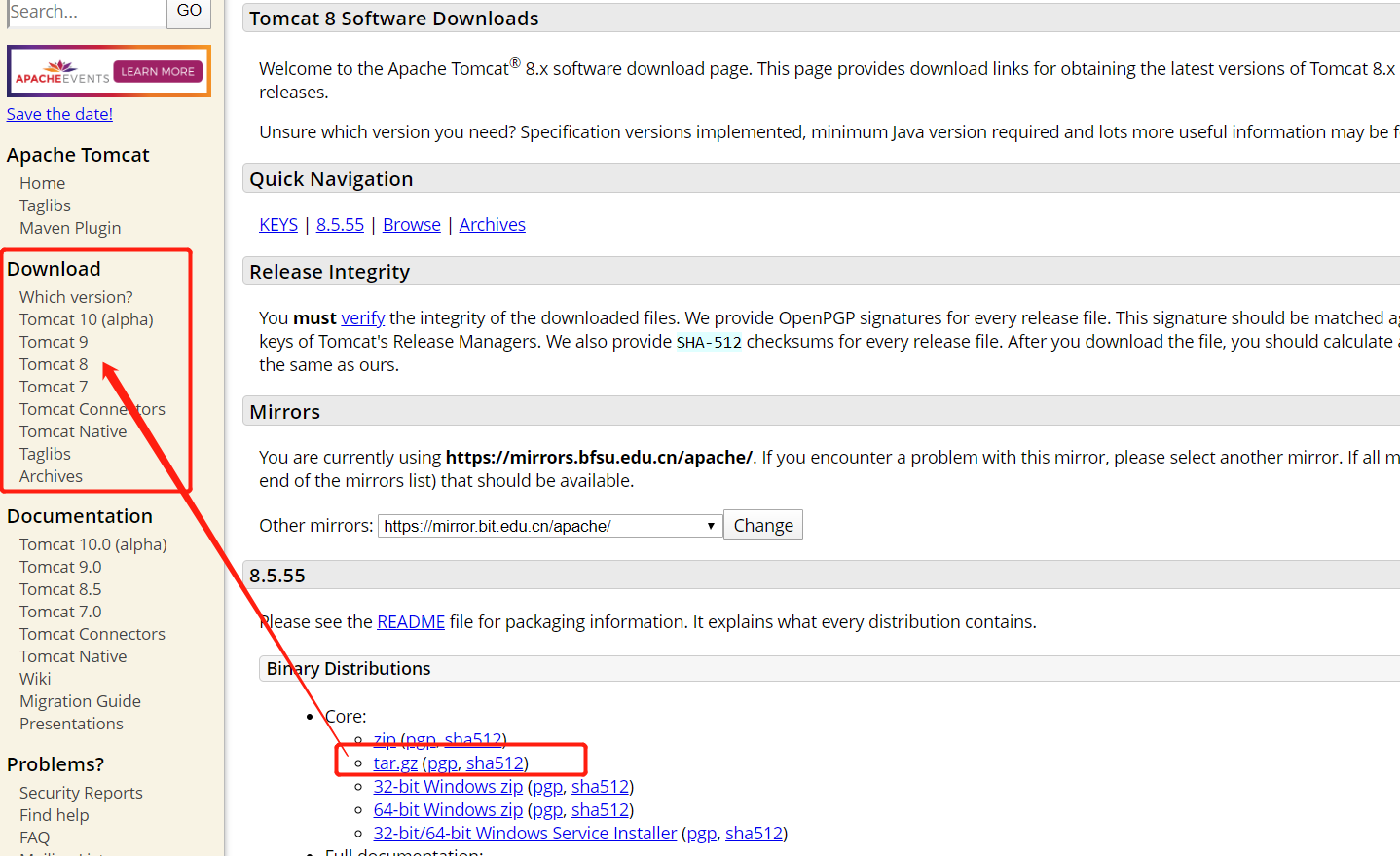Open the Save the date! link
Viewport: 1400px width, 856px height.
[x=59, y=114]
